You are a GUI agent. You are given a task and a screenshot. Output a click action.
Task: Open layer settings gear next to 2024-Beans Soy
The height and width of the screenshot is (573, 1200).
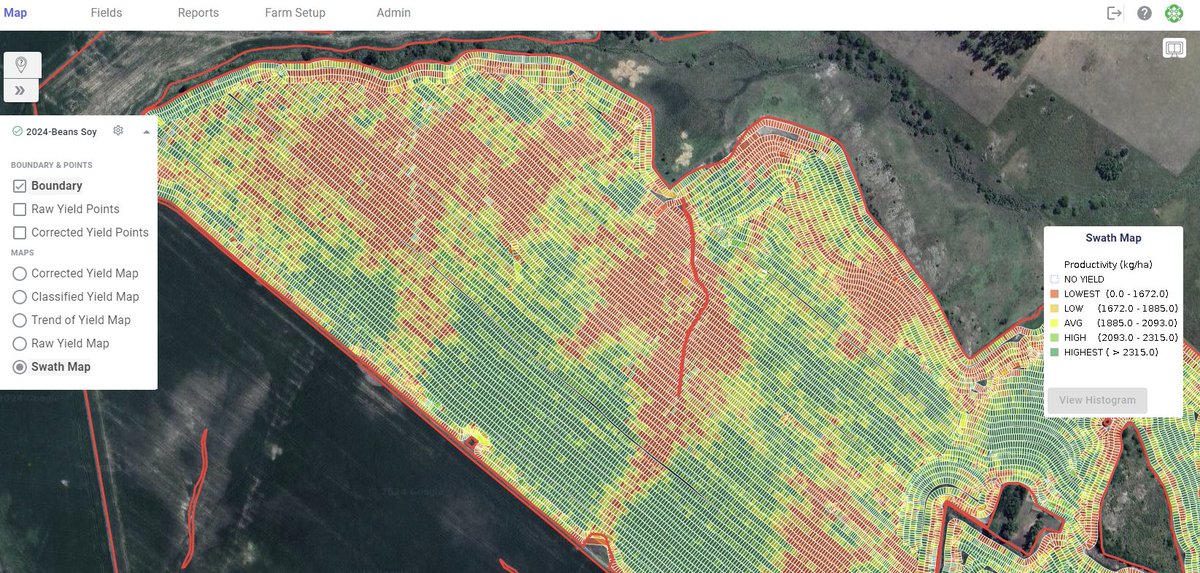coord(118,131)
